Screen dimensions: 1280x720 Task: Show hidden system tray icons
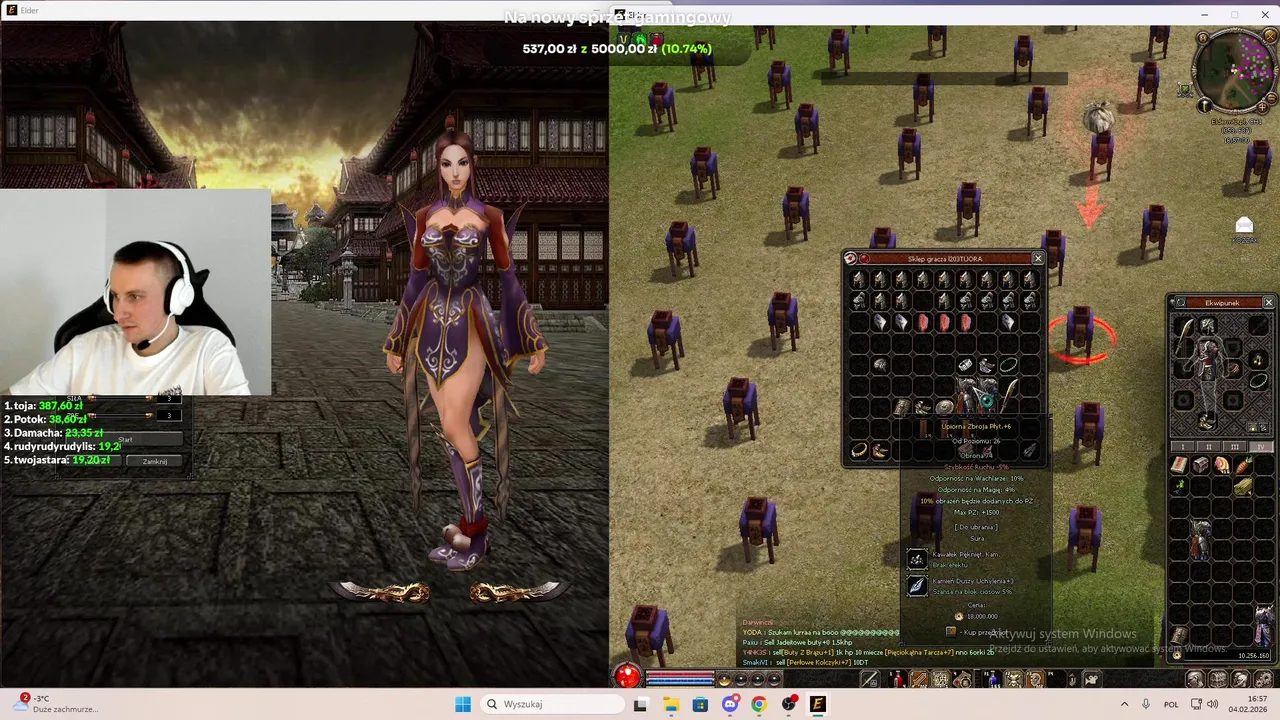coord(1124,704)
